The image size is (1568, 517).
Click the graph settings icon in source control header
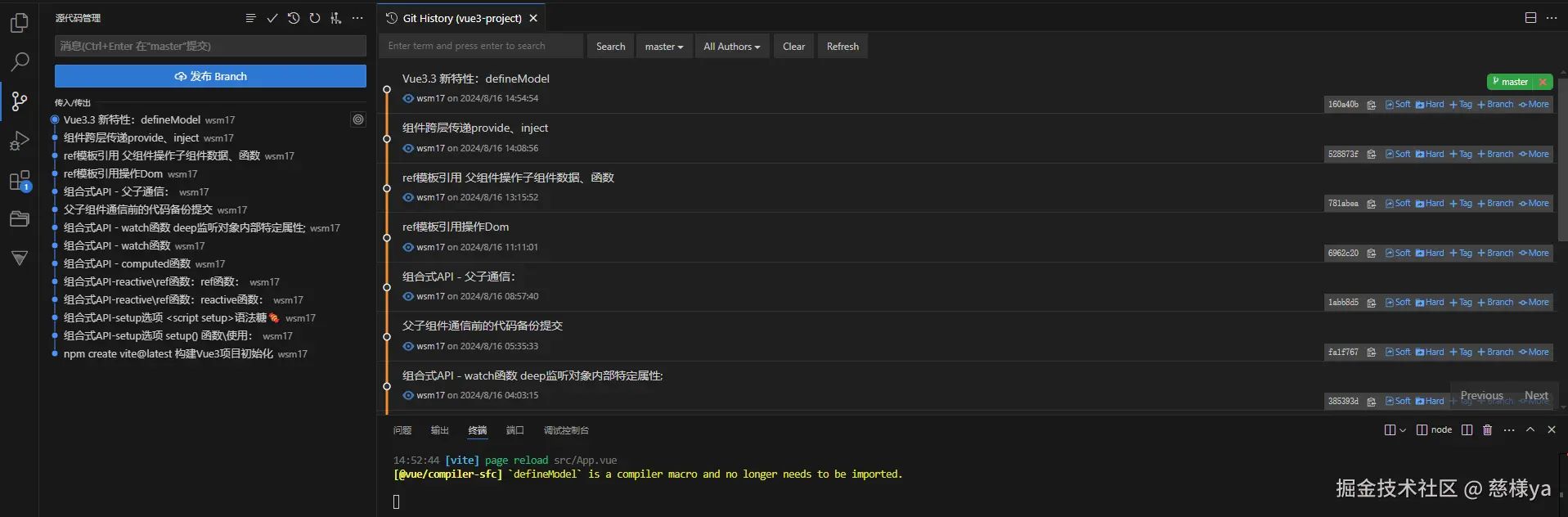336,18
